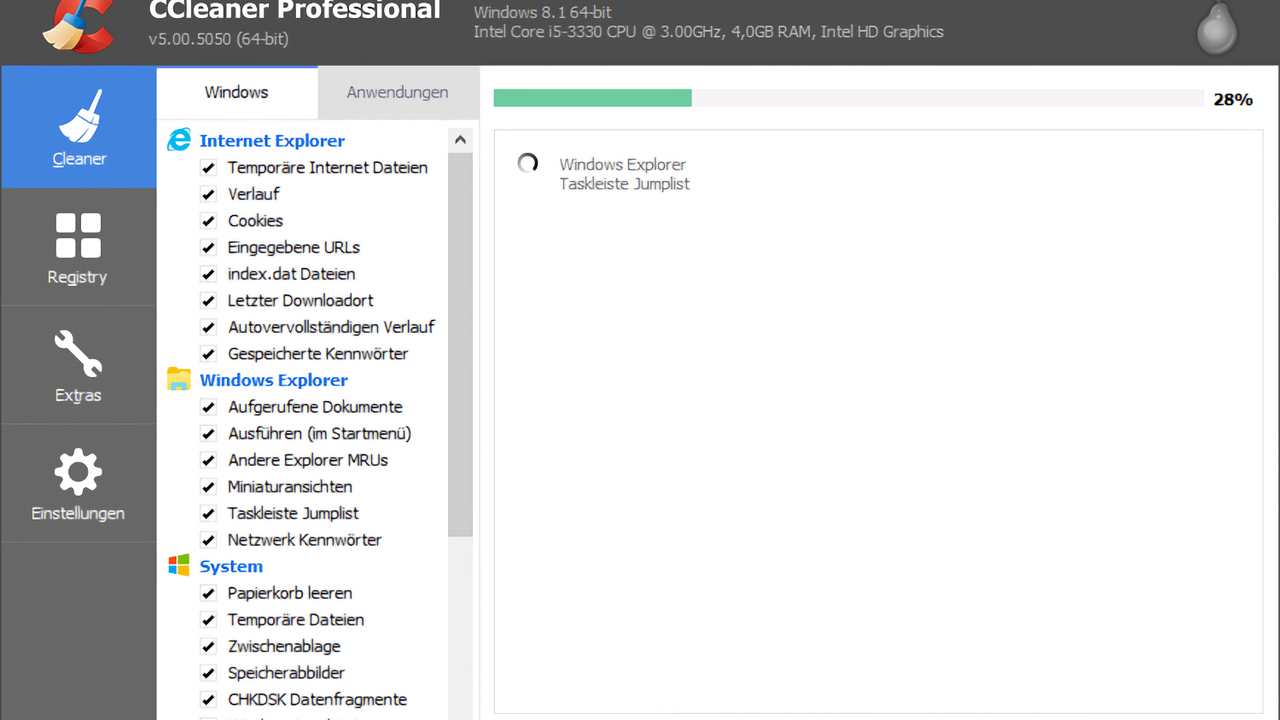Click the green cleaning progress bar
This screenshot has width=1280, height=720.
coord(592,98)
